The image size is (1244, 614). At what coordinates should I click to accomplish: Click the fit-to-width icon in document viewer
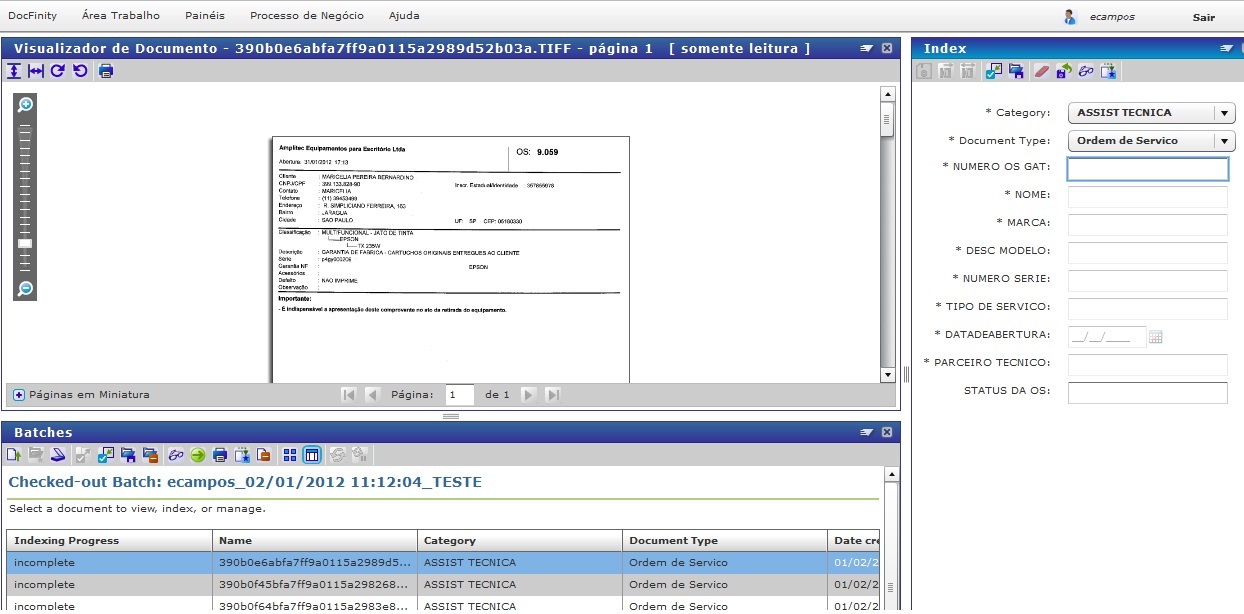[36, 71]
